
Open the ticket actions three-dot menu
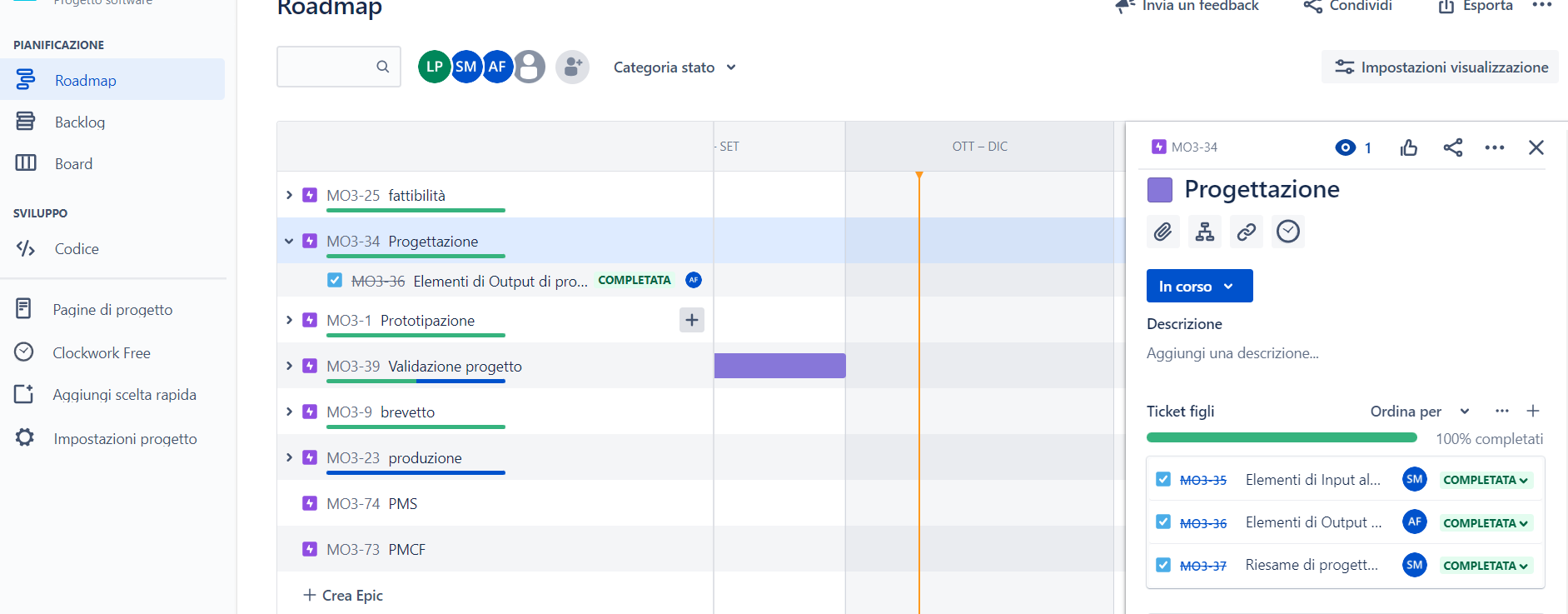(1495, 147)
